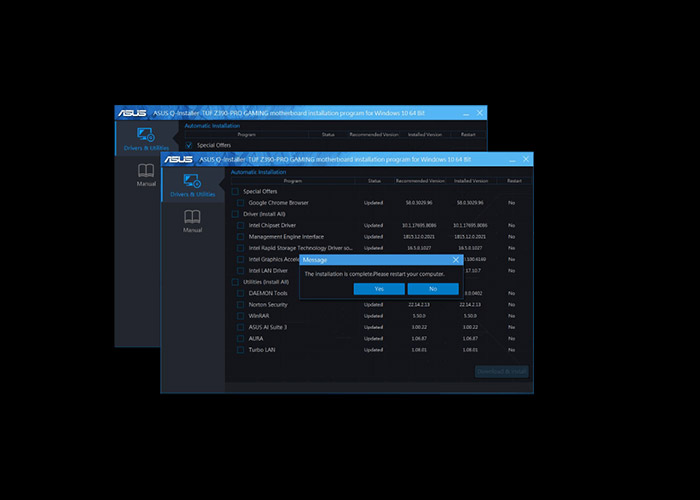Toggle WinRAR checkbox
The width and height of the screenshot is (700, 500).
point(241,316)
